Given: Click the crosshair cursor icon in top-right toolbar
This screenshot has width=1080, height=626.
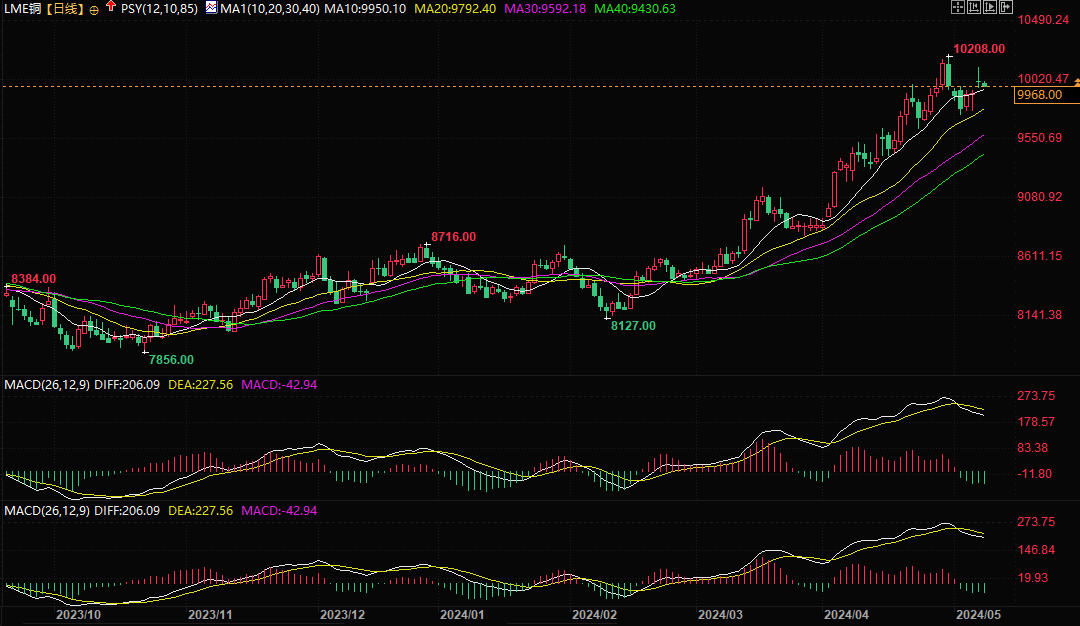Looking at the screenshot, I should tap(957, 8).
